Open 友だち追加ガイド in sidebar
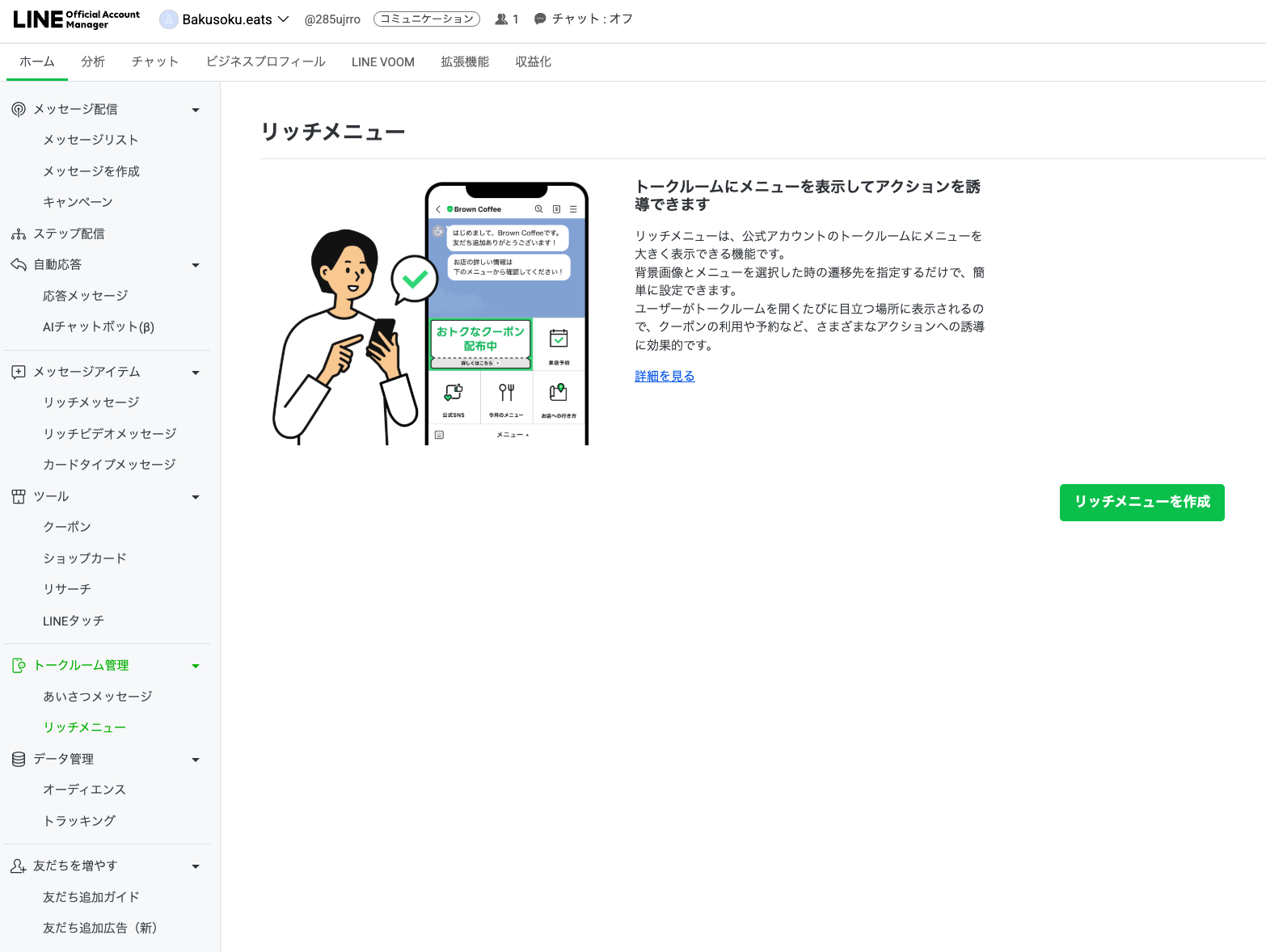1266x952 pixels. point(91,897)
